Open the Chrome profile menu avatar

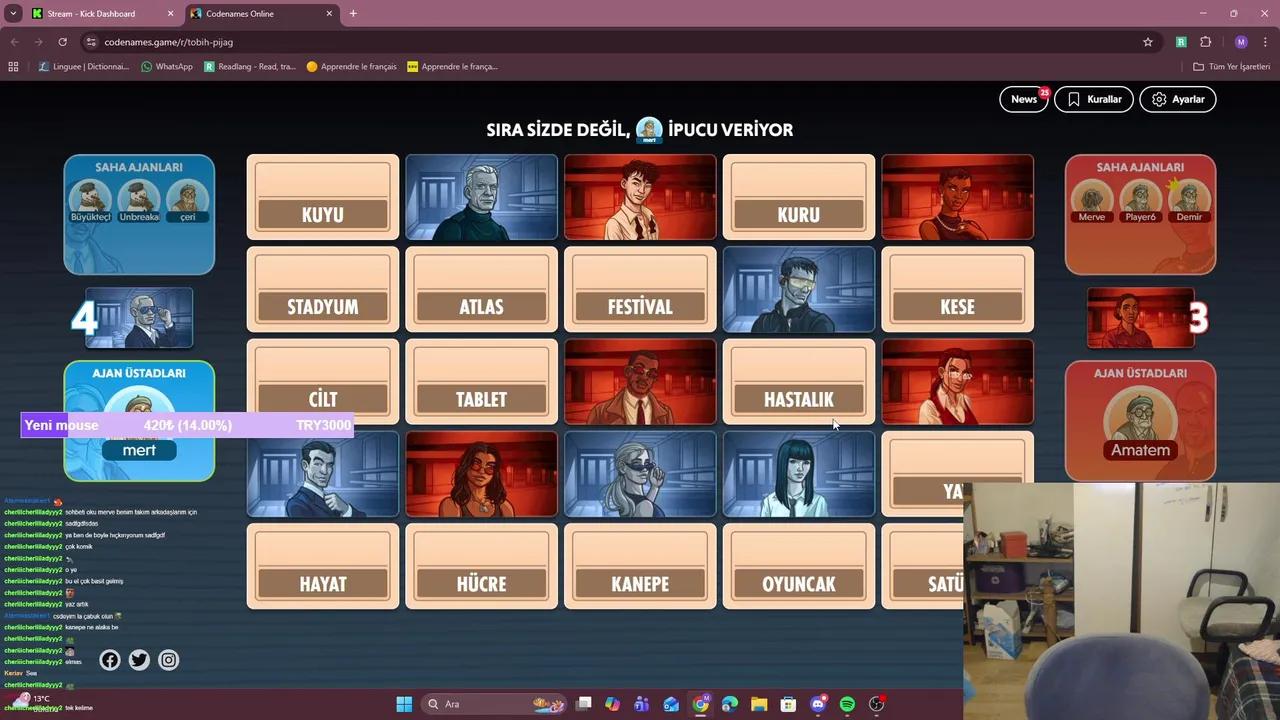pos(1241,42)
